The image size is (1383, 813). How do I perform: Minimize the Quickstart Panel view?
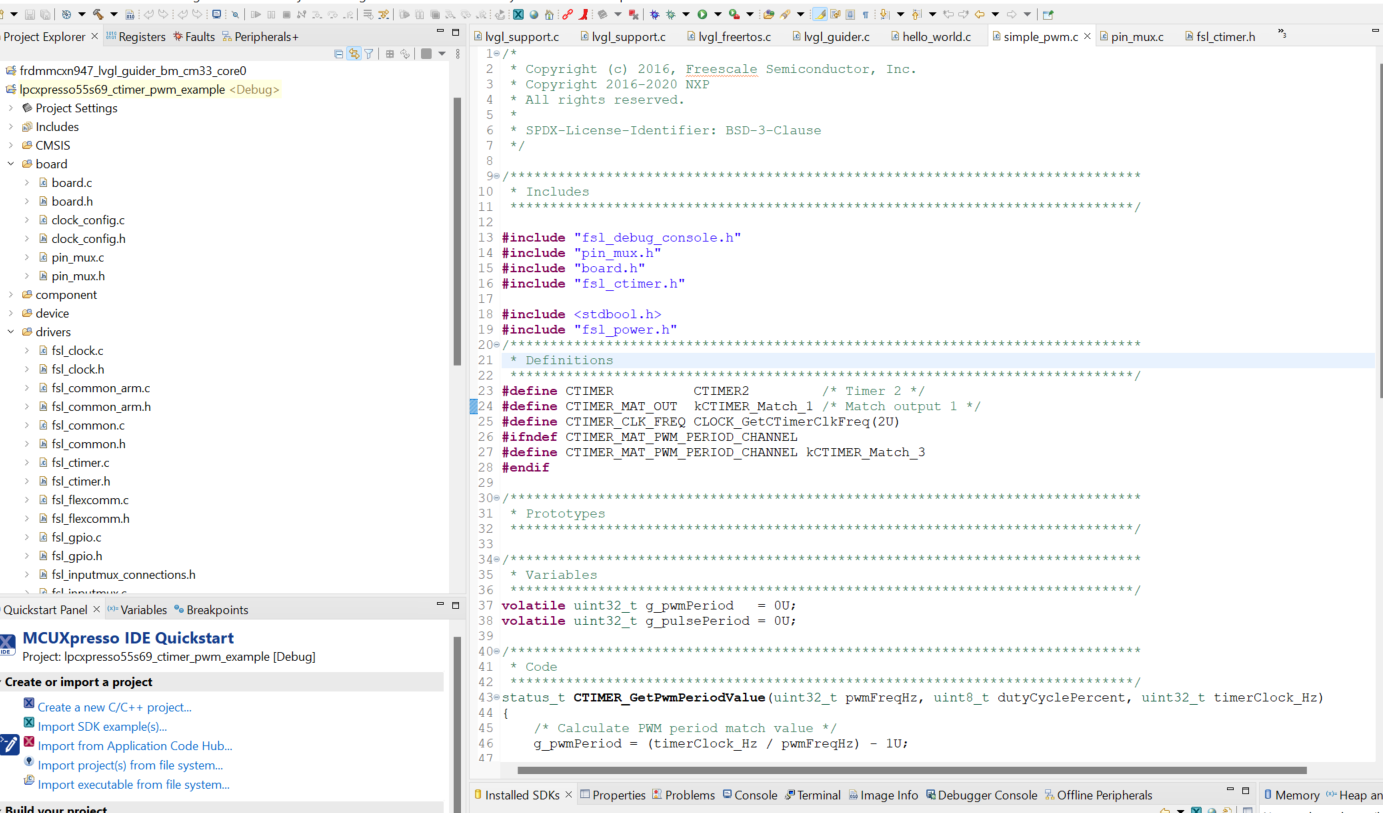[440, 604]
